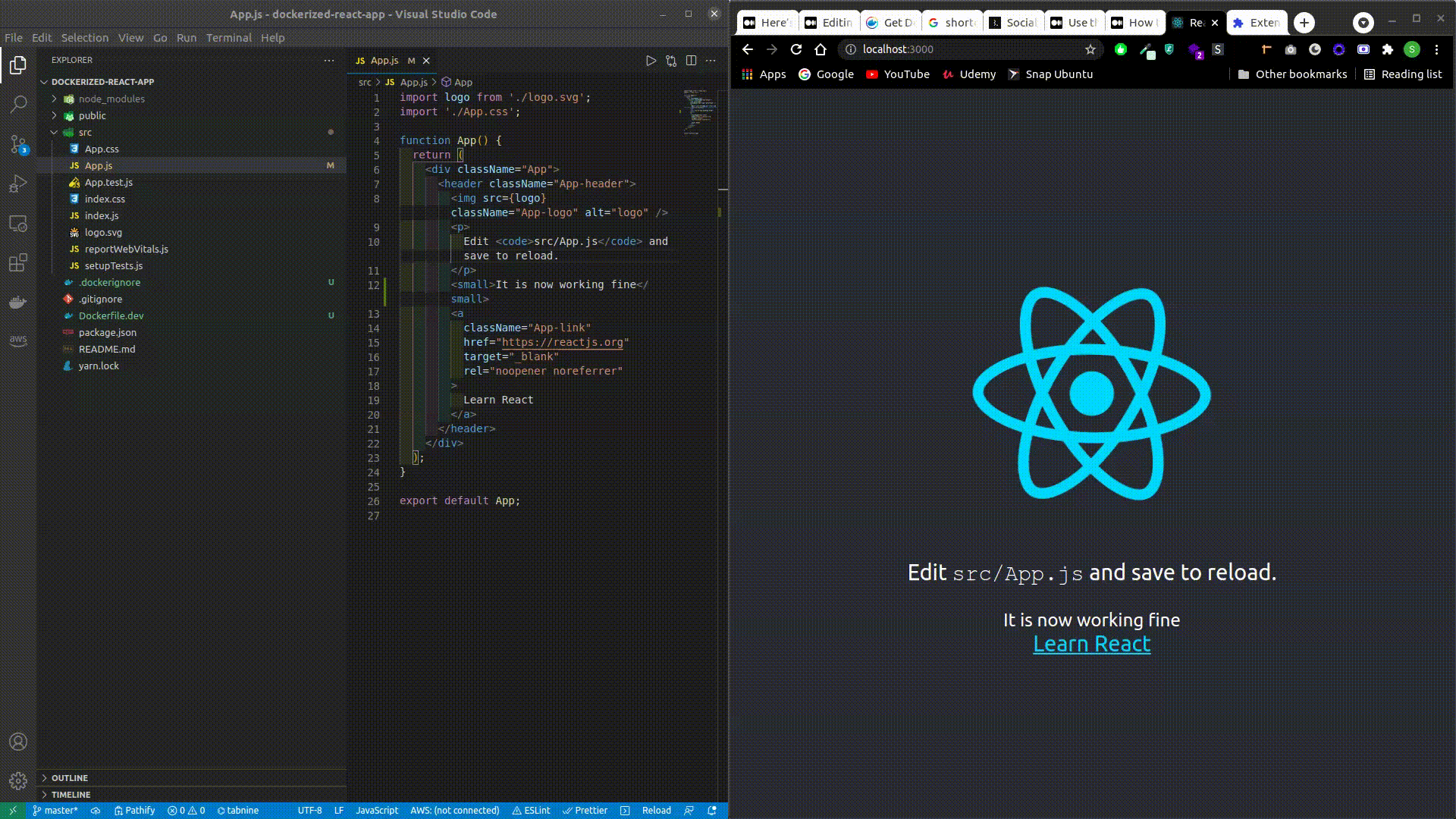Click Split Editor Right icon
The image size is (1456, 819).
(691, 61)
